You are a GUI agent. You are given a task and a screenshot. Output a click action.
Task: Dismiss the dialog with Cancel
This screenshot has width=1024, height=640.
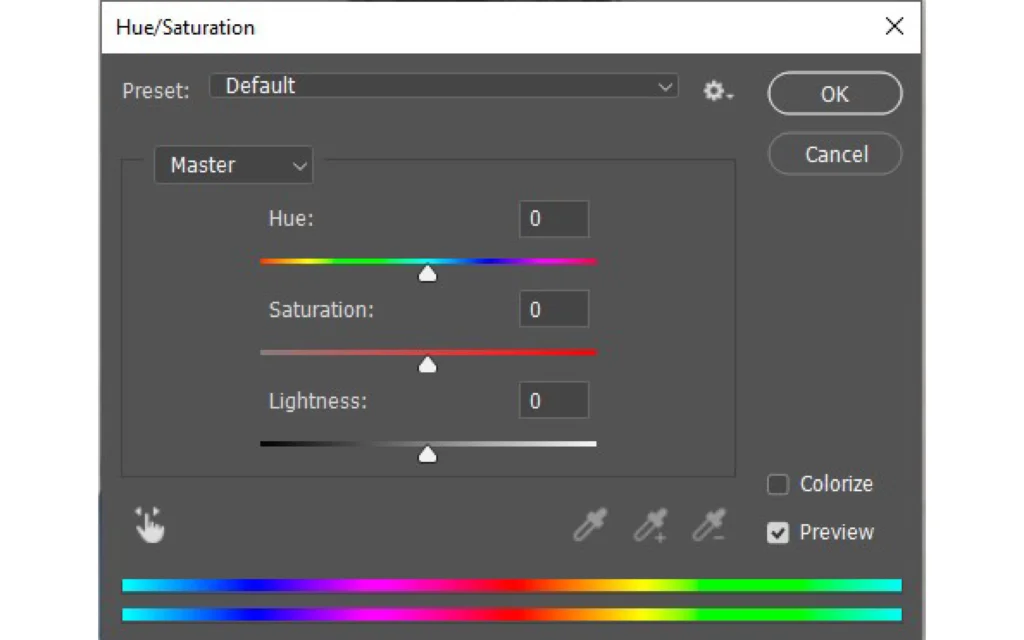[x=834, y=154]
